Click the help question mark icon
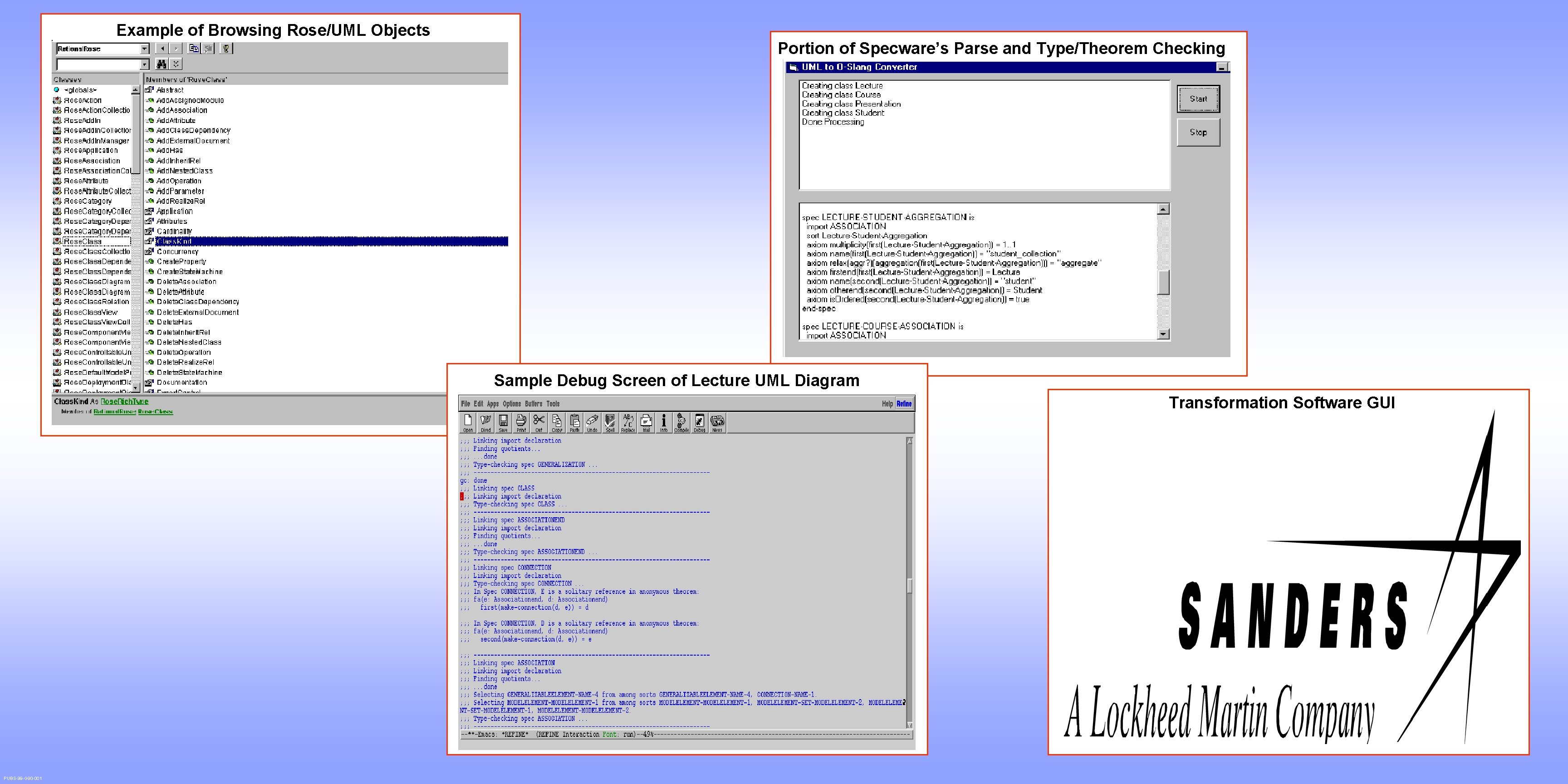1568x784 pixels. click(226, 49)
